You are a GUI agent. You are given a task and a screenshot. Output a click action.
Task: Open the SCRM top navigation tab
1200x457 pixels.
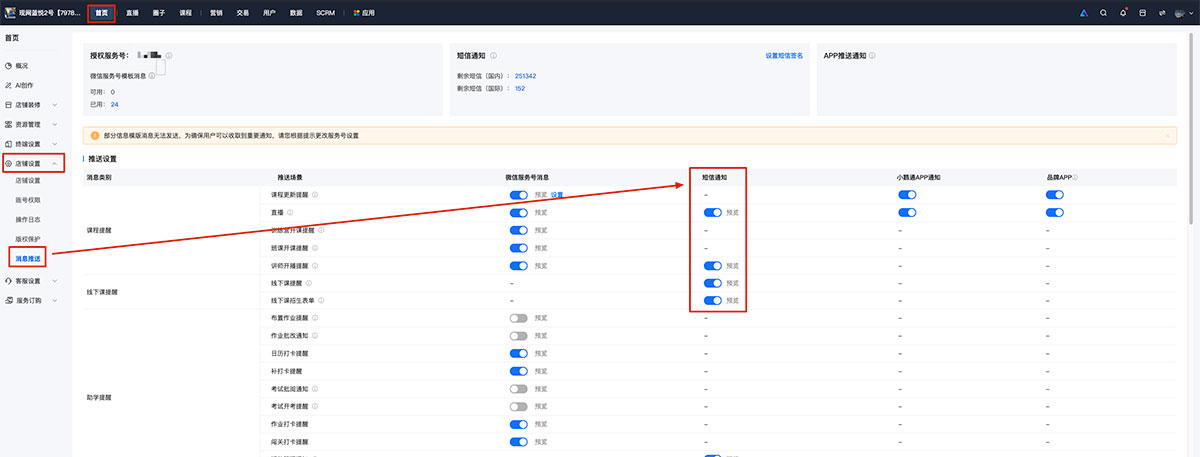[325, 13]
